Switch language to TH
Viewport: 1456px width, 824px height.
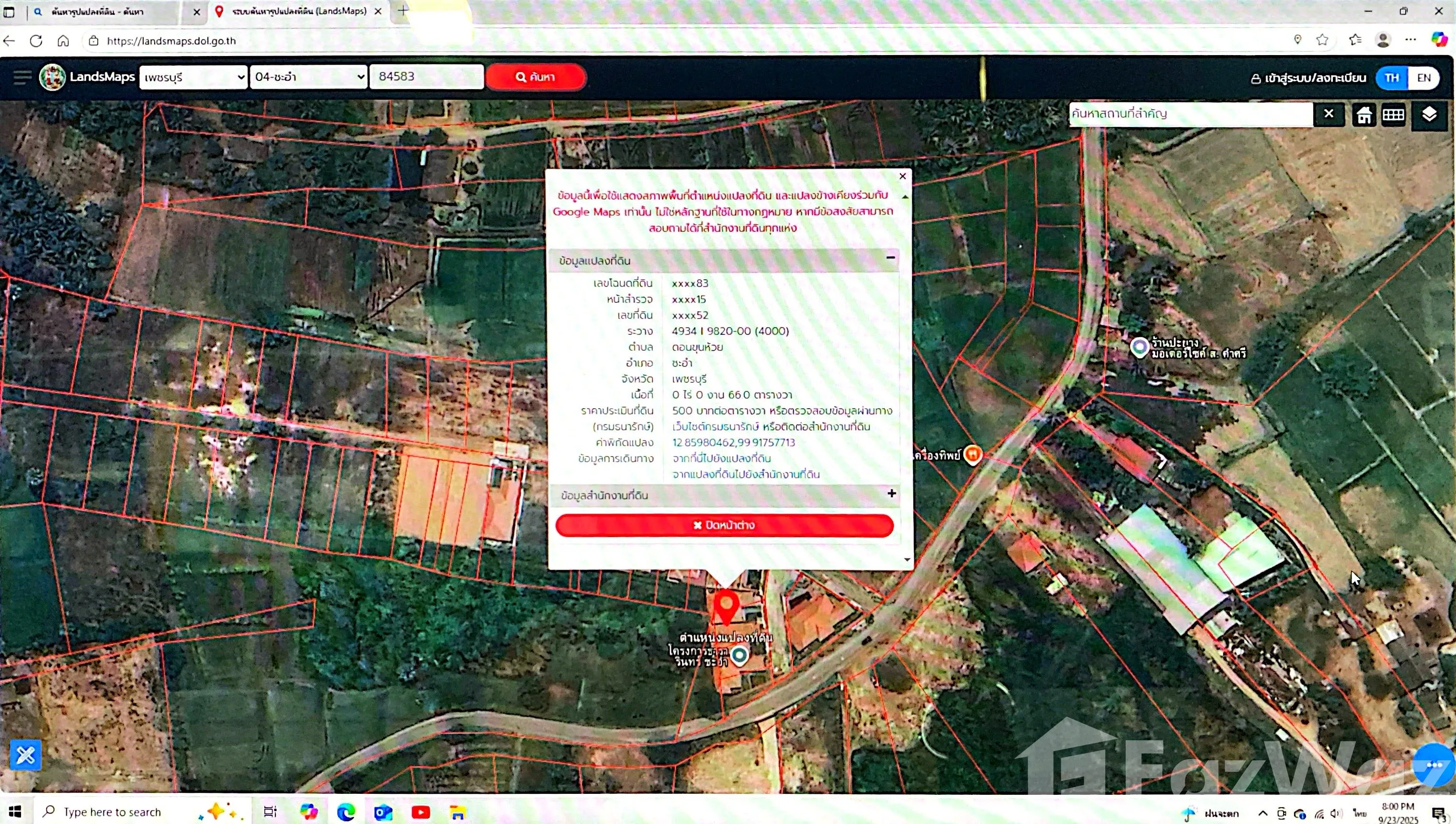click(x=1391, y=78)
